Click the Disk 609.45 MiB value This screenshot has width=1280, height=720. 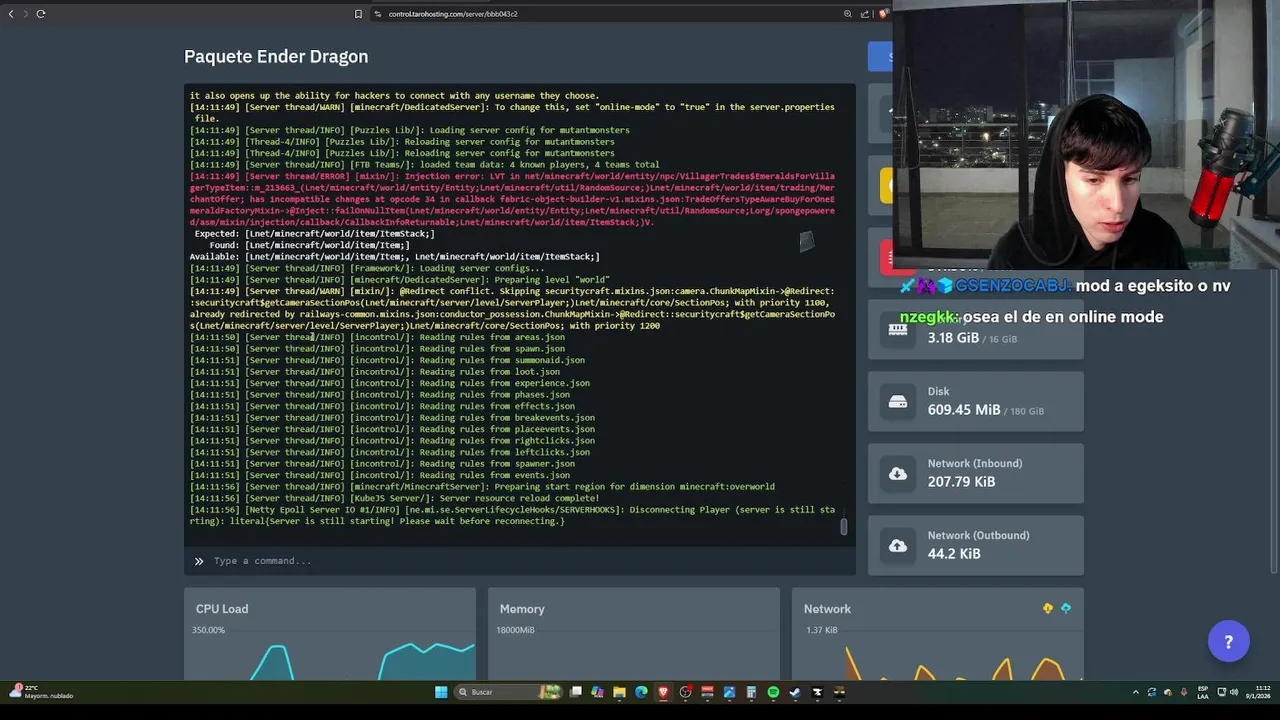pos(964,410)
